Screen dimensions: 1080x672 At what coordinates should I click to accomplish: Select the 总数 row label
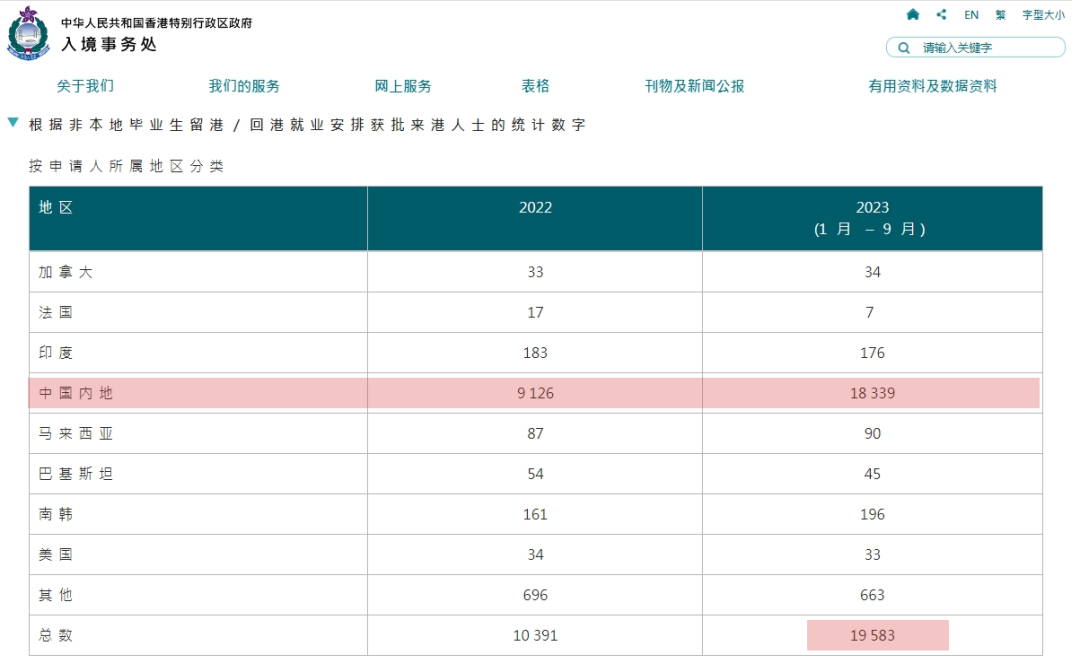click(56, 636)
